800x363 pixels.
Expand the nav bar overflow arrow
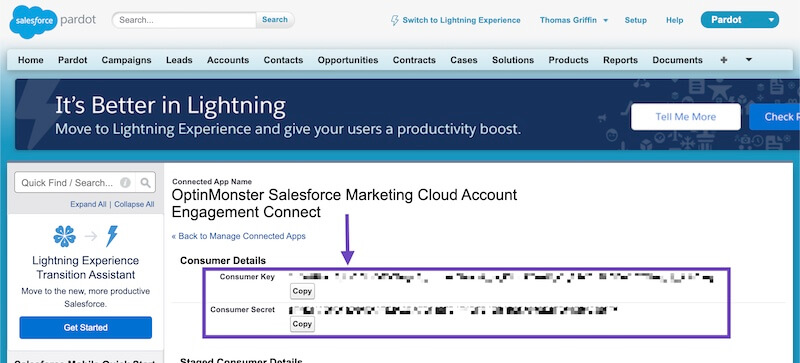[748, 60]
